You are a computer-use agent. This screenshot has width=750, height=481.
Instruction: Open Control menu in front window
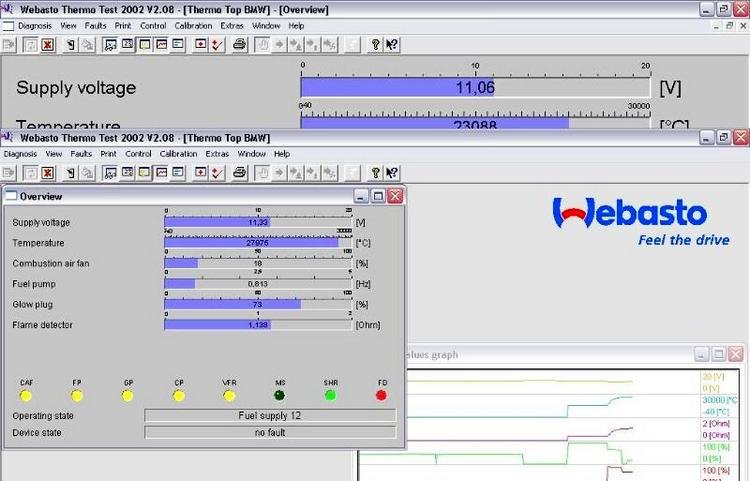(138, 154)
